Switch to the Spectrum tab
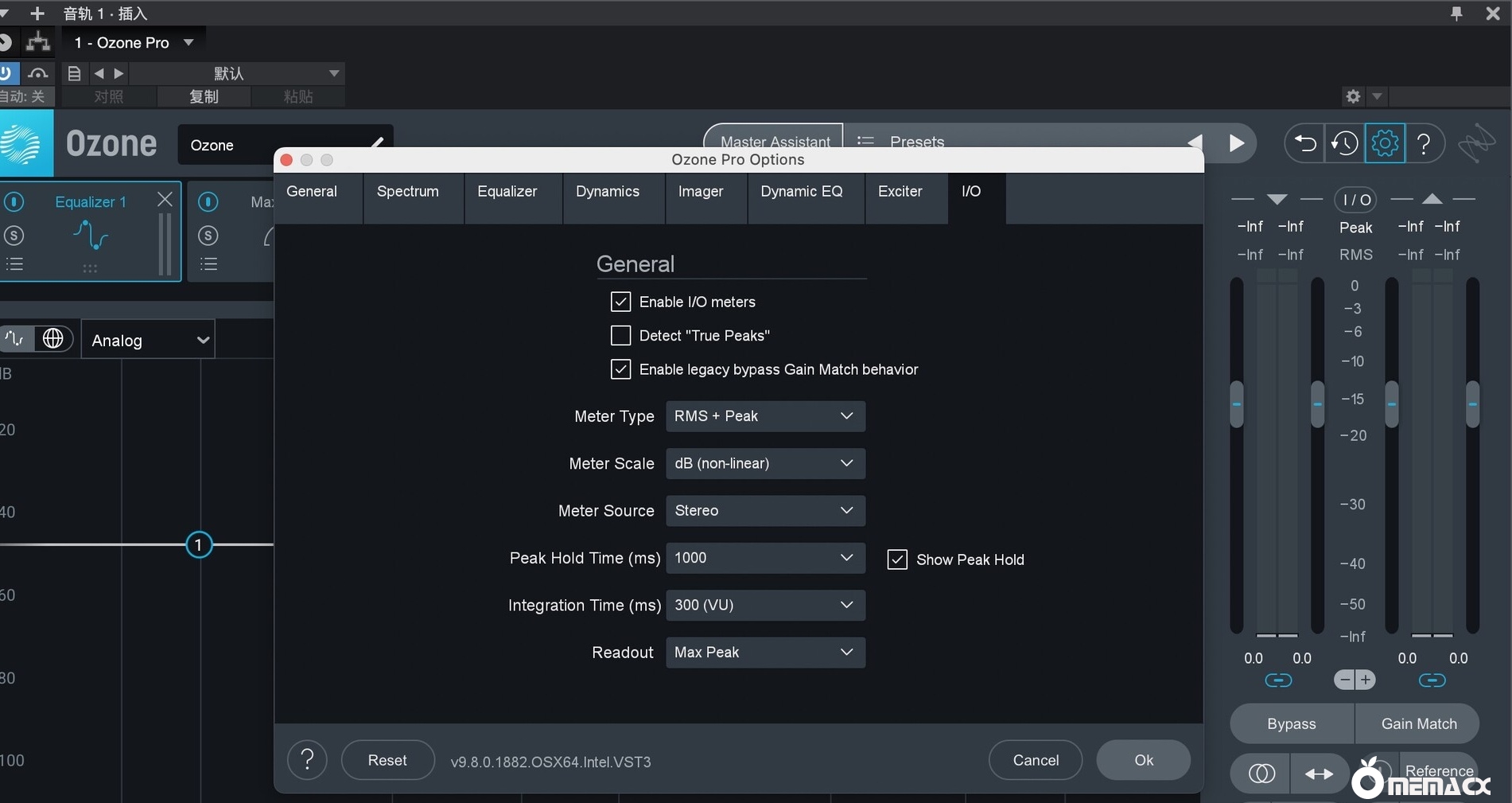1512x803 pixels. tap(407, 192)
